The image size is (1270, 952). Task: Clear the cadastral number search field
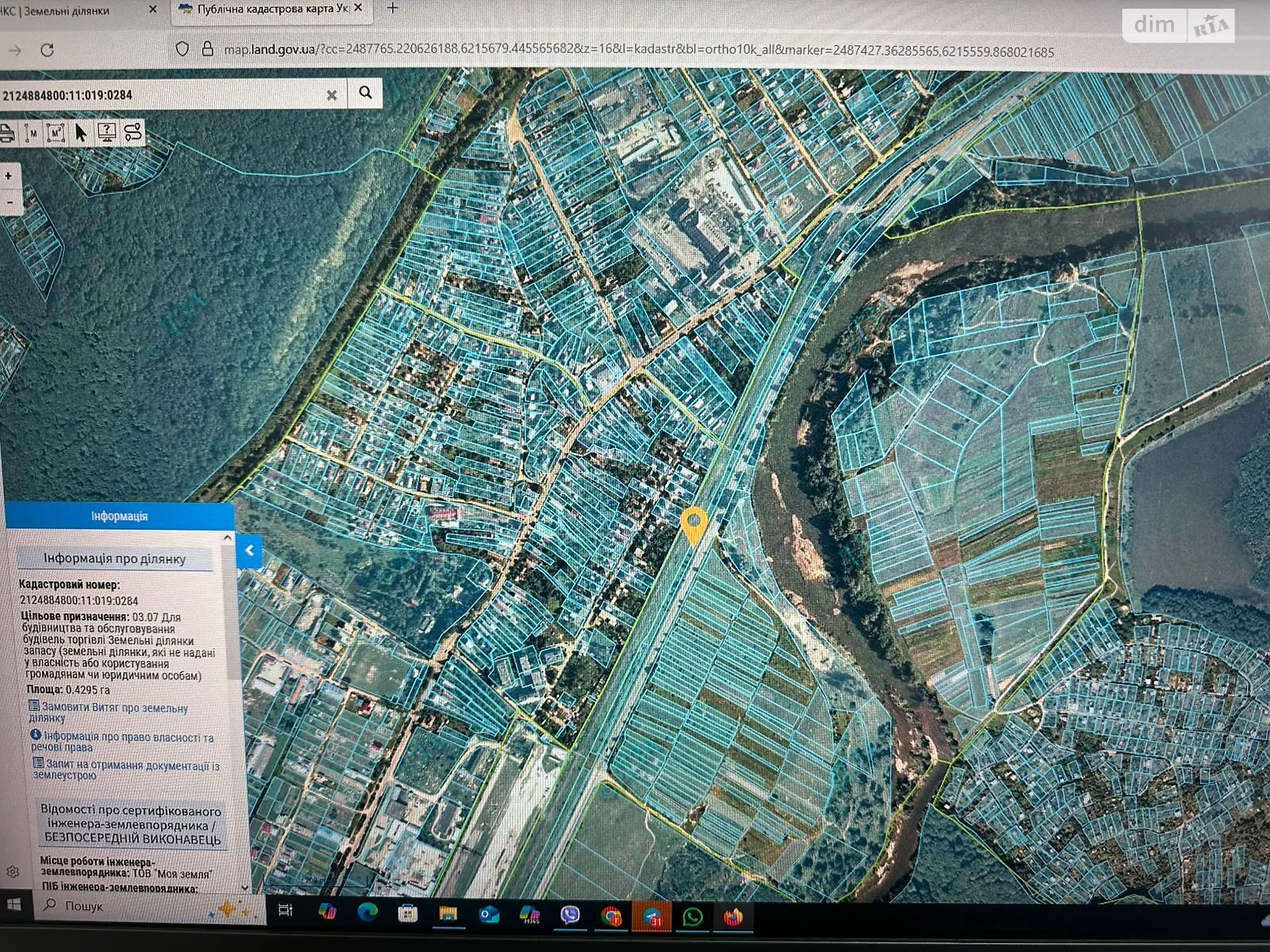tap(332, 95)
